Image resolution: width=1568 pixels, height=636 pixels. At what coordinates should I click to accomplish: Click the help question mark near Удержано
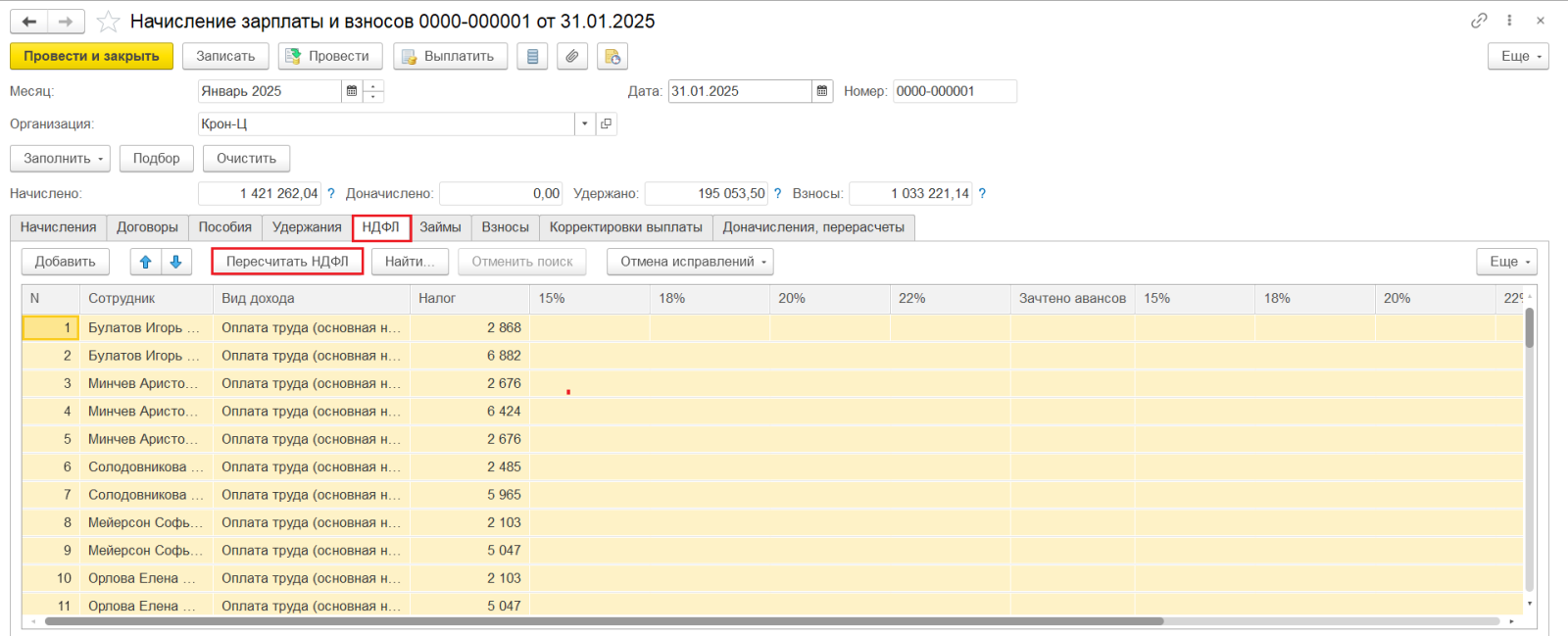777,194
